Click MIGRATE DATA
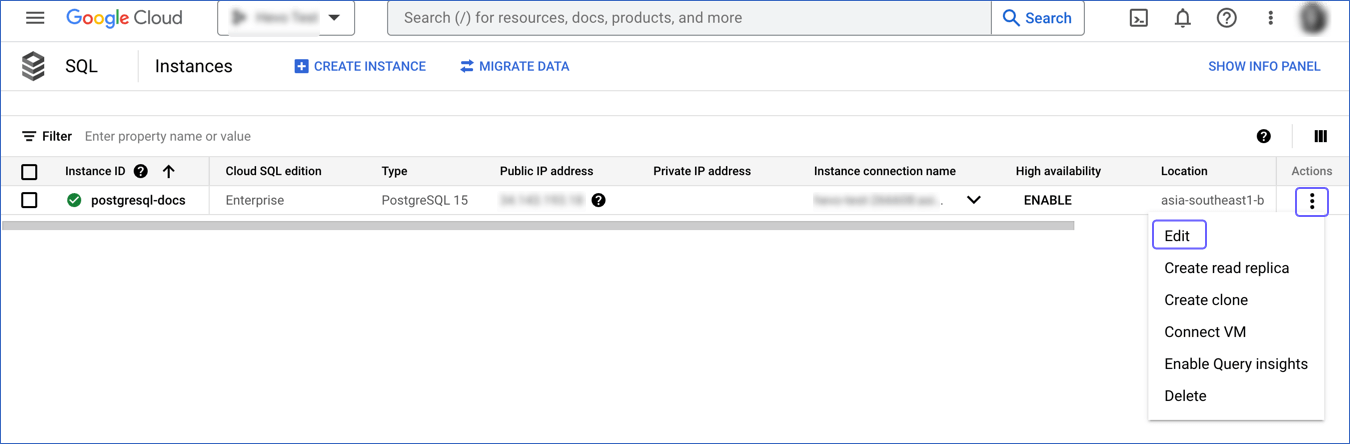 (515, 66)
